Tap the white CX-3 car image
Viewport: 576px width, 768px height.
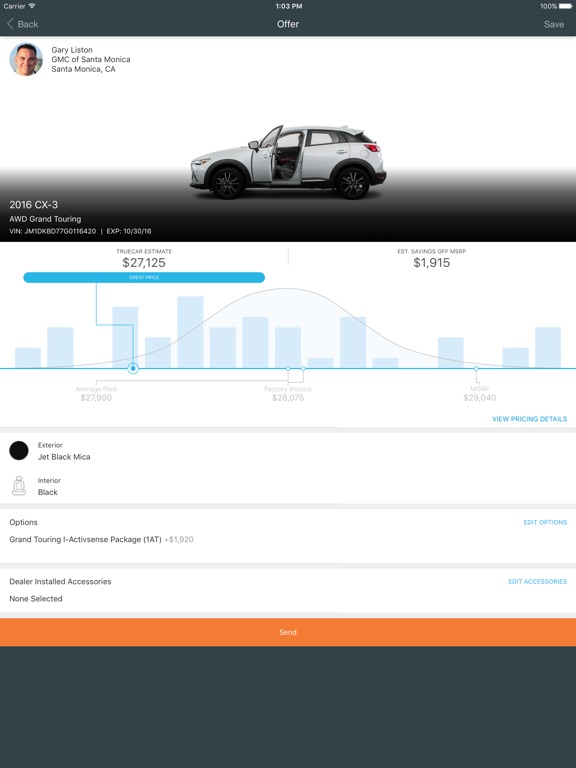click(x=288, y=162)
